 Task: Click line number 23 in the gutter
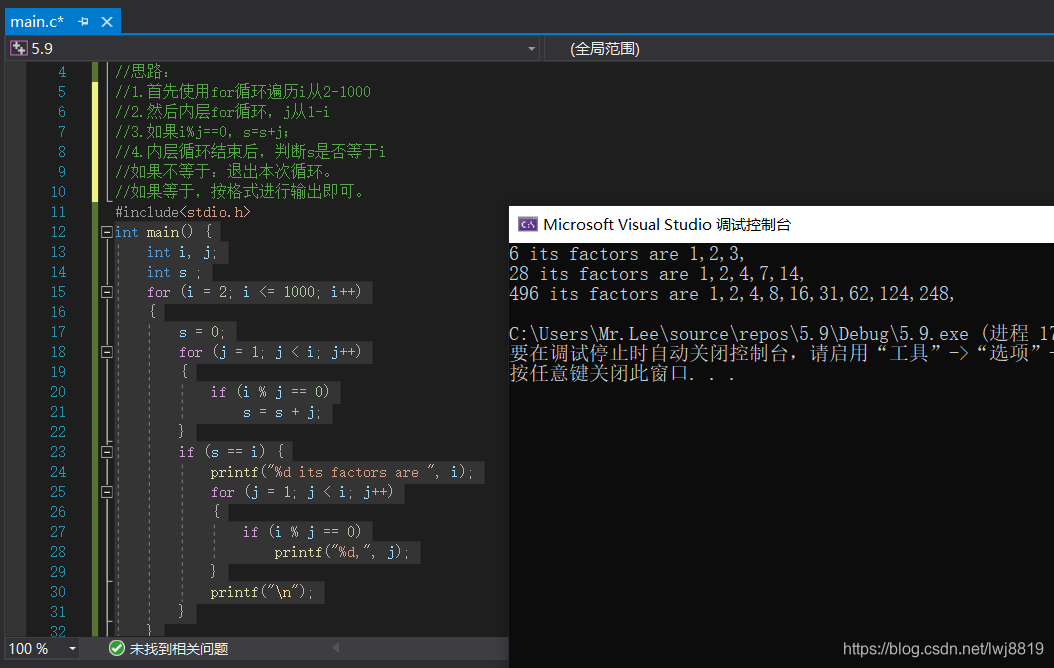58,452
